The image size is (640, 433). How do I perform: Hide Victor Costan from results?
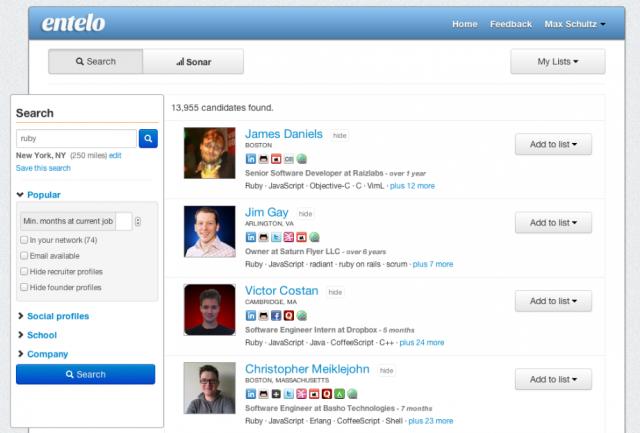[335, 292]
